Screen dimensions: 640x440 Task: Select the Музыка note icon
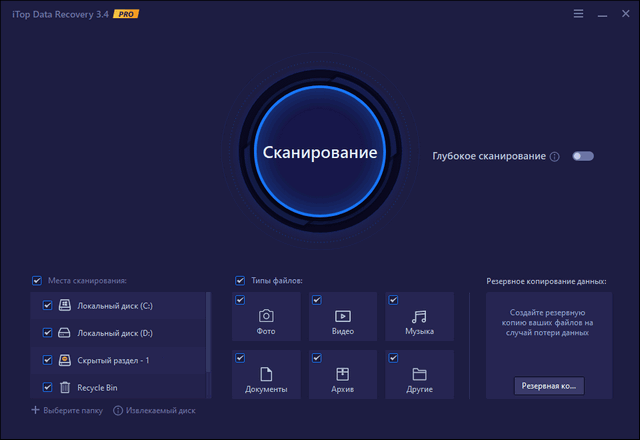point(420,316)
